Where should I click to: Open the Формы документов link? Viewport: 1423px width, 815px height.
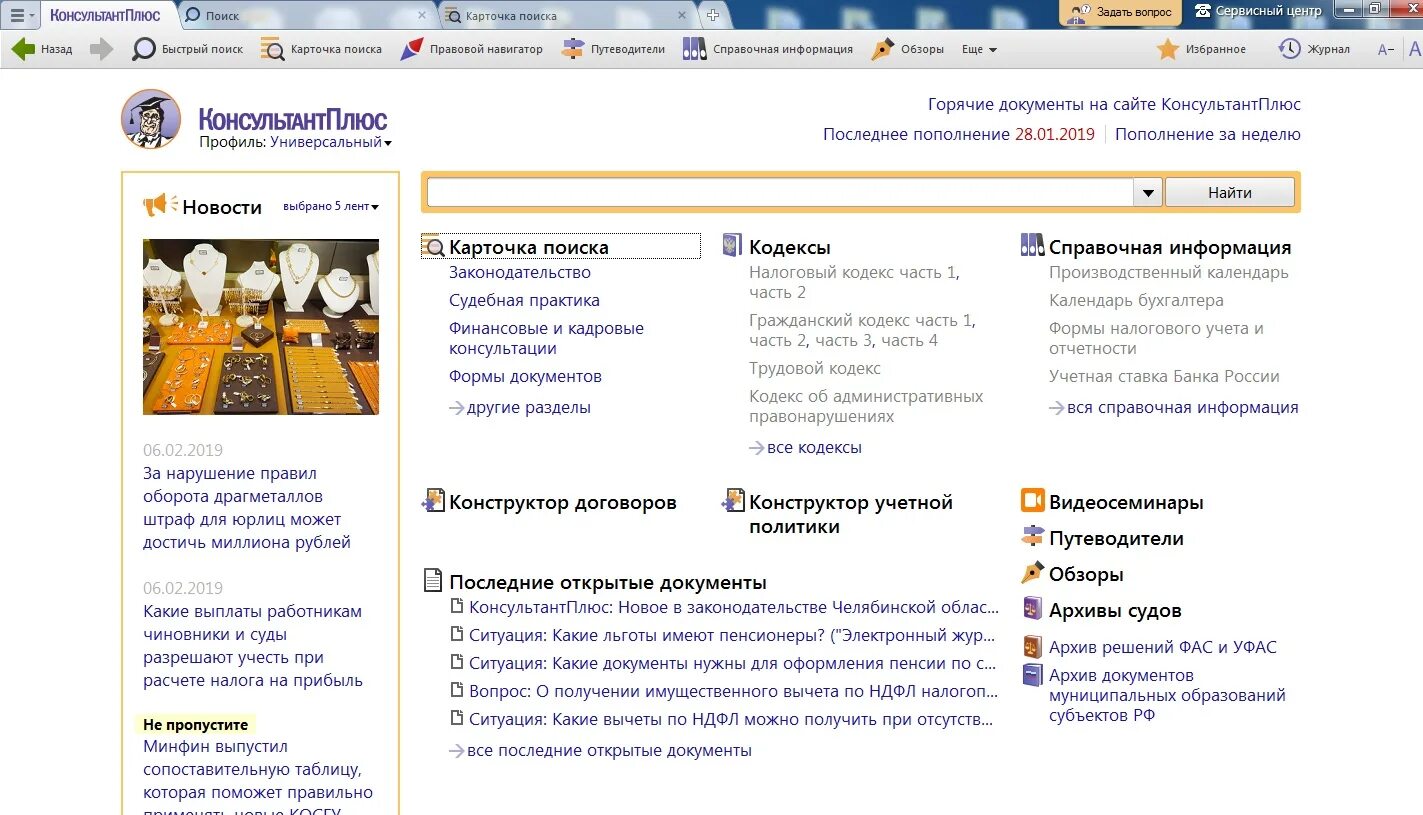tap(525, 376)
